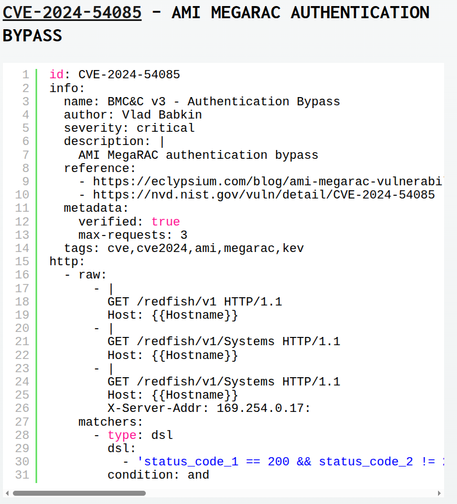Click the scroll-left arrow of the code block
The height and width of the screenshot is (504, 457).
point(7,493)
